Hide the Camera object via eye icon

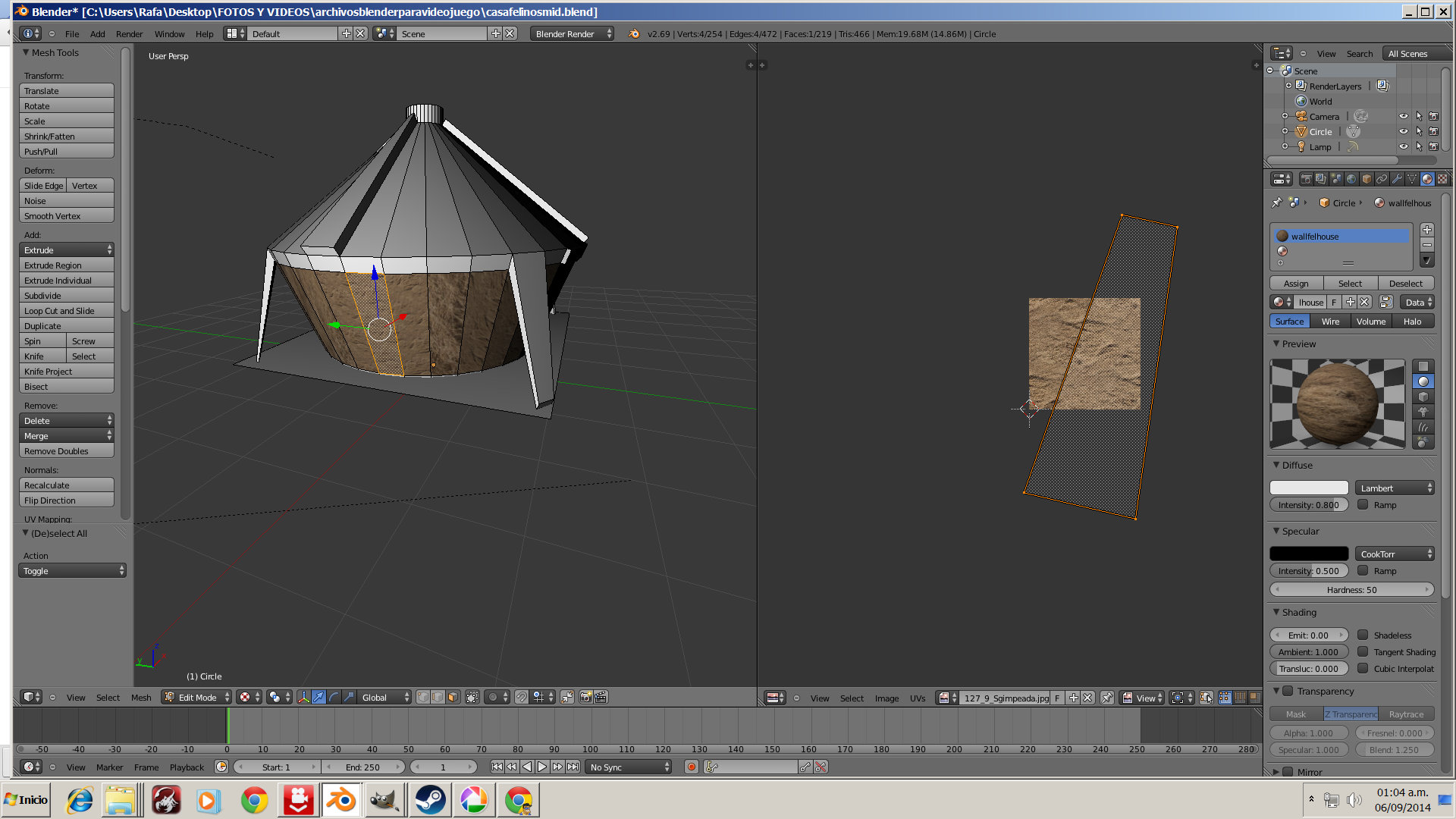point(1403,116)
